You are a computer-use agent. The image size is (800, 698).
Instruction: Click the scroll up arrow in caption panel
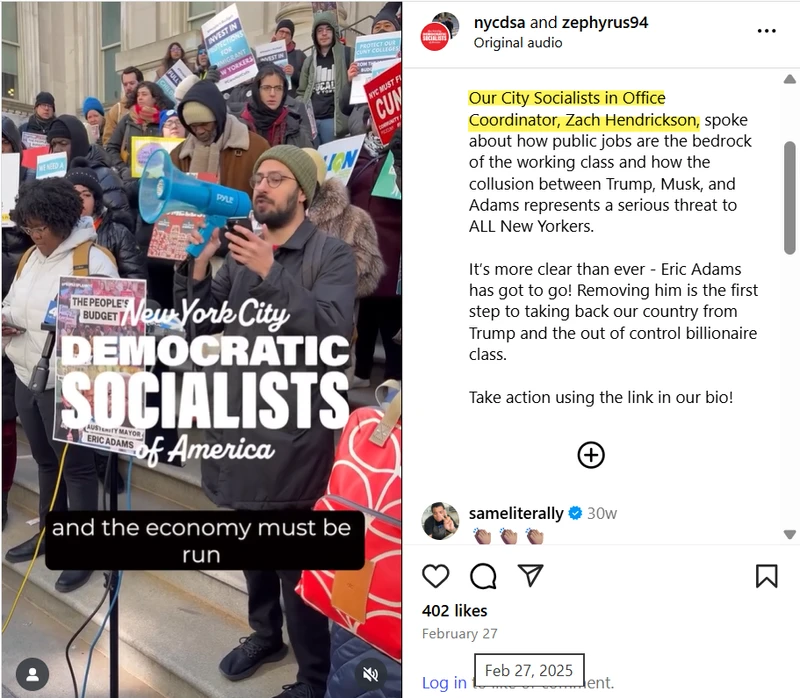pos(789,79)
